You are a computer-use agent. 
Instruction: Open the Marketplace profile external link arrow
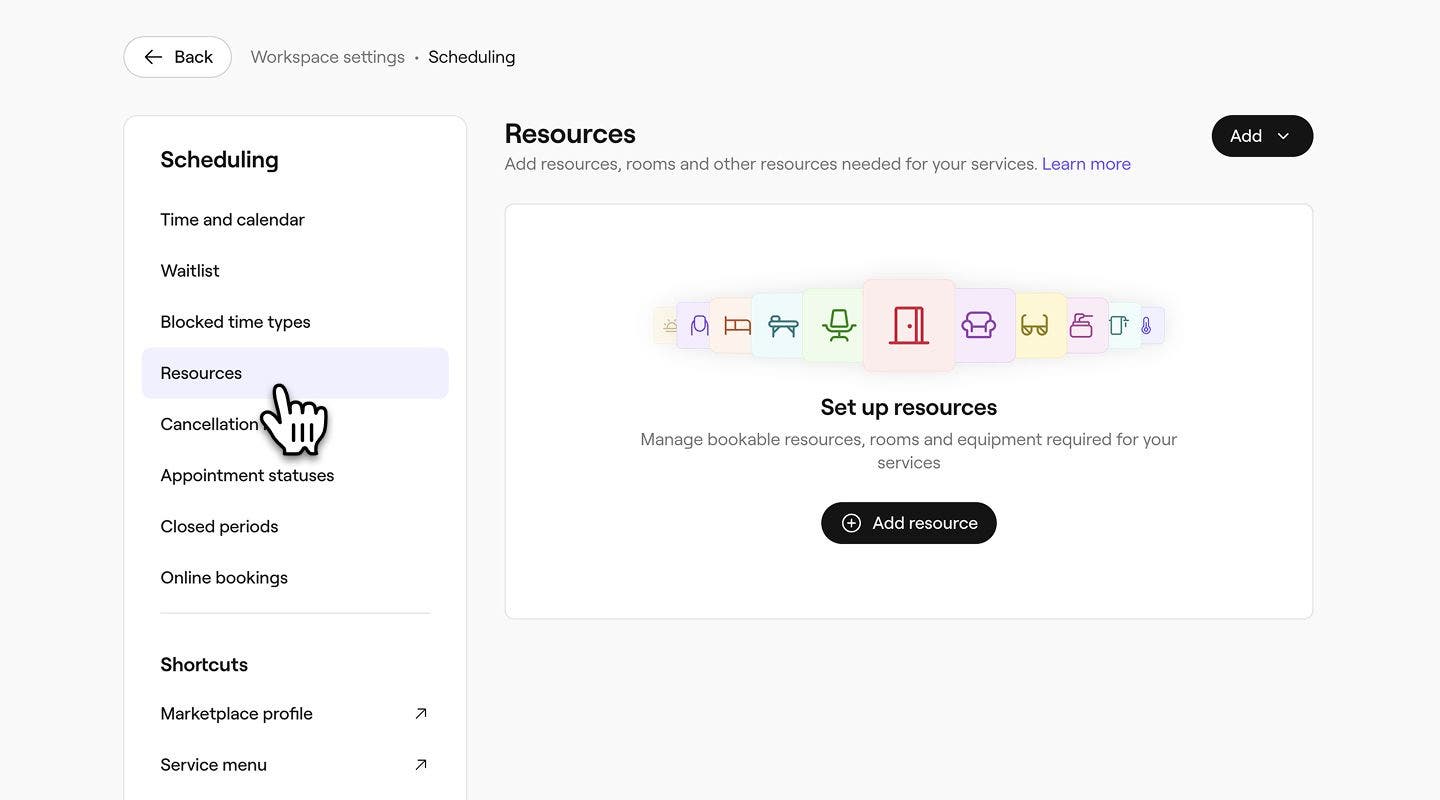pyautogui.click(x=421, y=713)
